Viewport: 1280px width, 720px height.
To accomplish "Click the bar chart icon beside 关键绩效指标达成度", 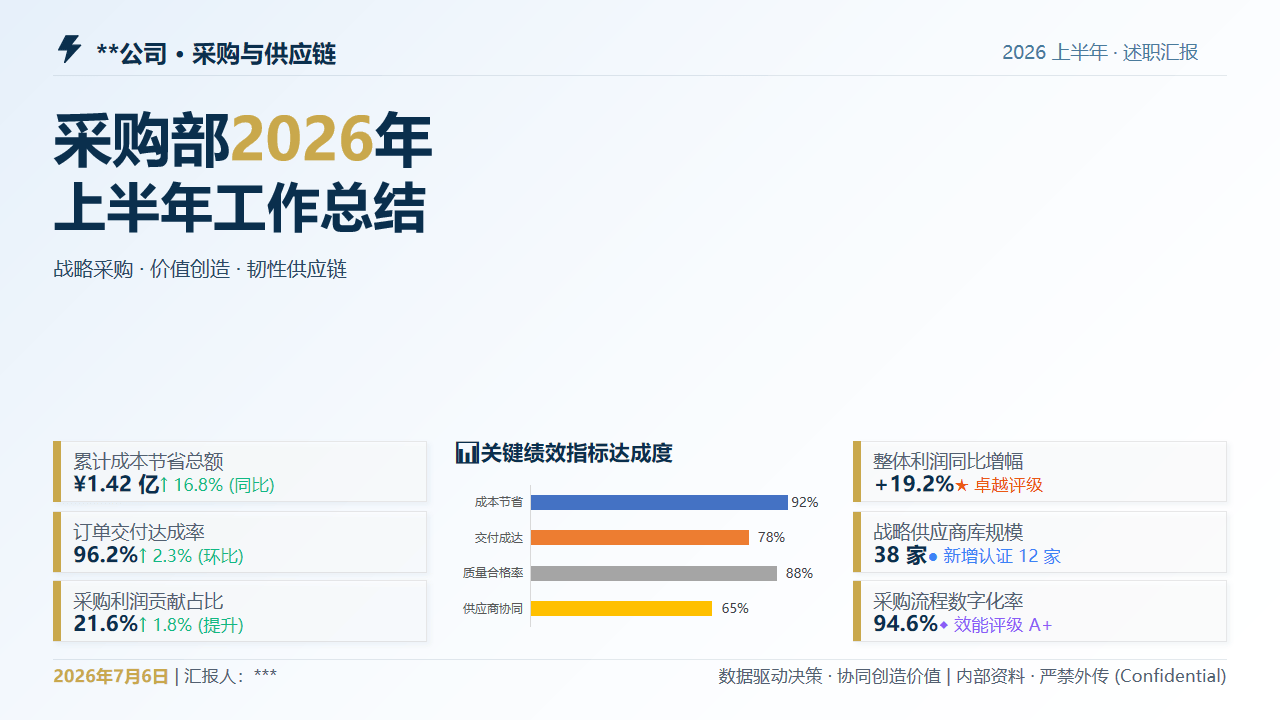I will 467,453.
